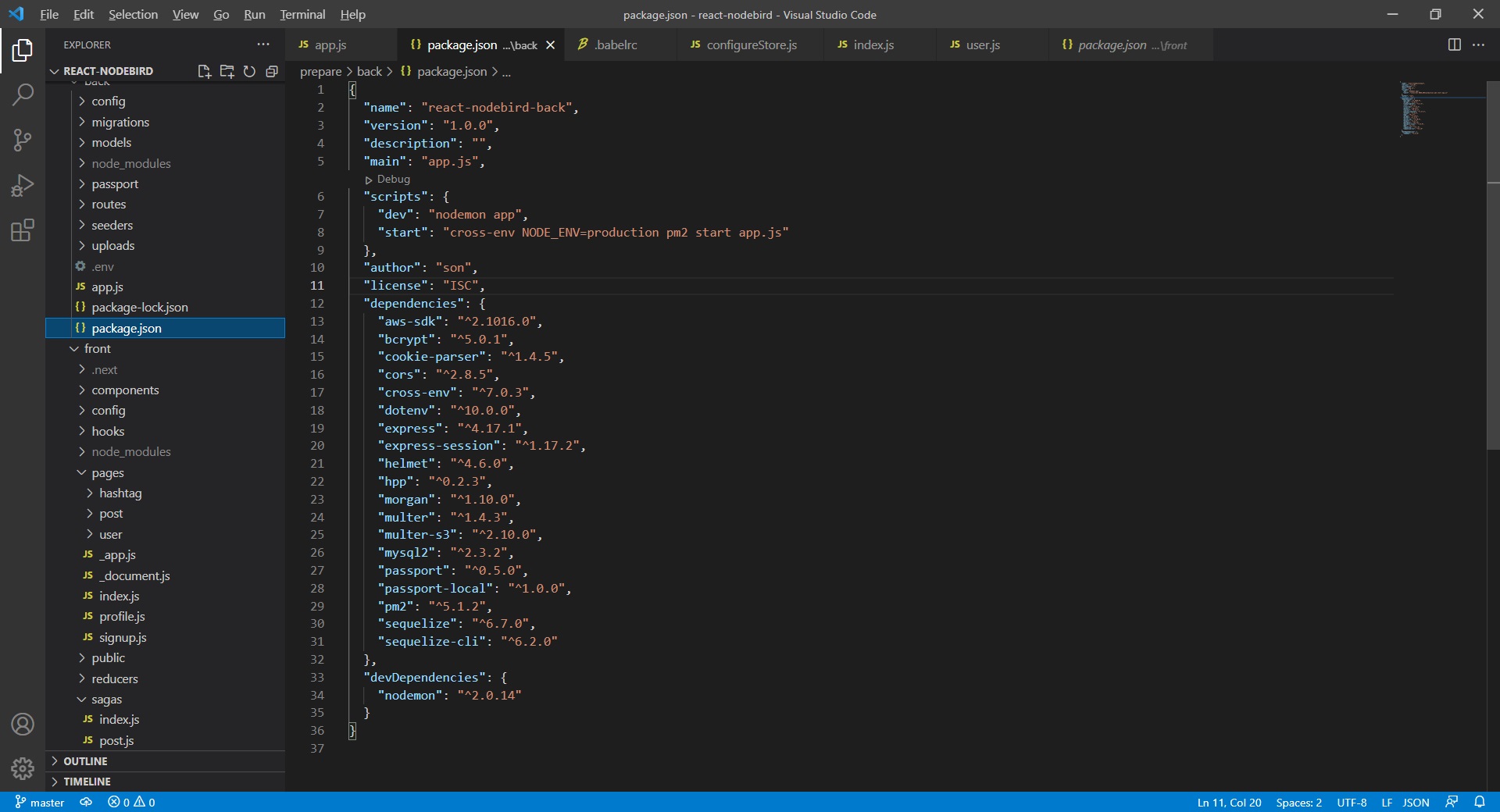Split the editor to the right
The width and height of the screenshot is (1500, 812).
click(x=1454, y=45)
